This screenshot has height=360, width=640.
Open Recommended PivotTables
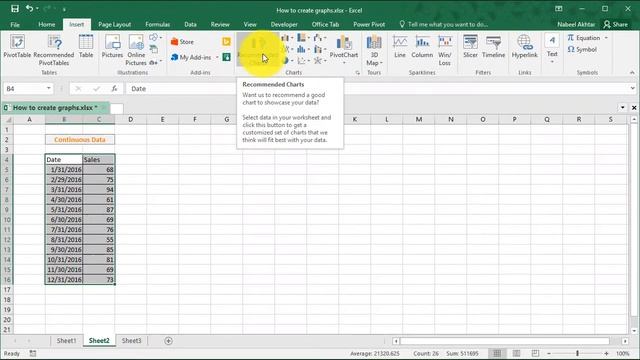[x=54, y=50]
